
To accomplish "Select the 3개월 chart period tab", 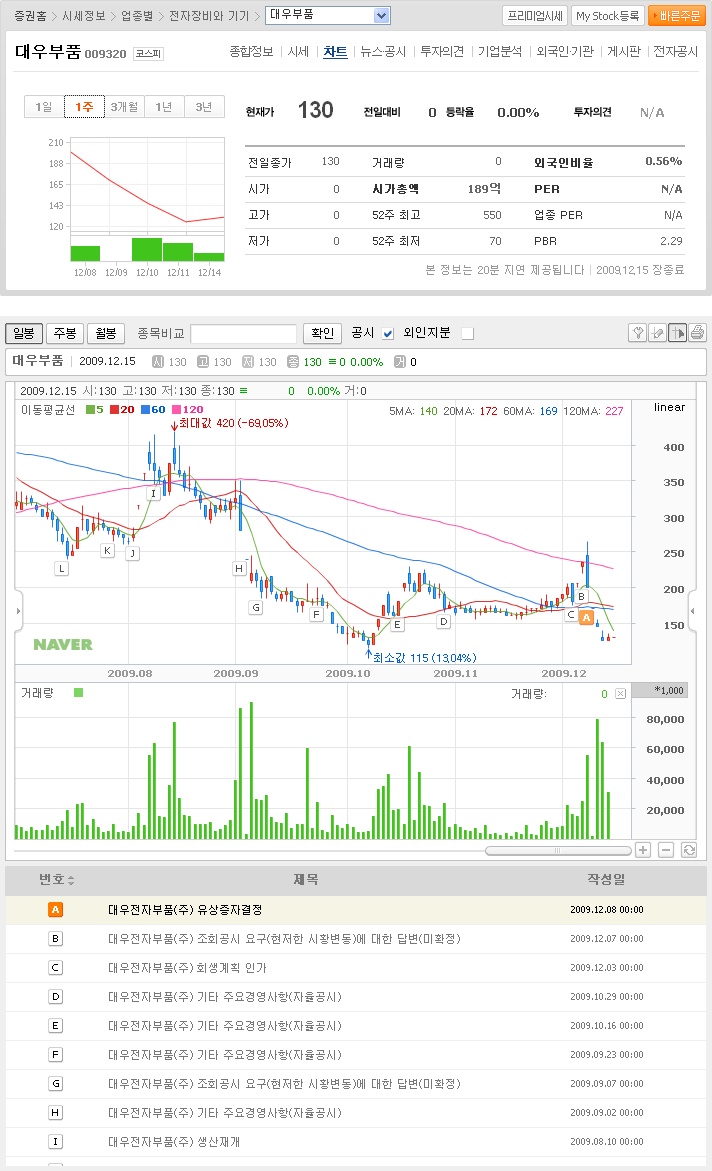I will (124, 107).
